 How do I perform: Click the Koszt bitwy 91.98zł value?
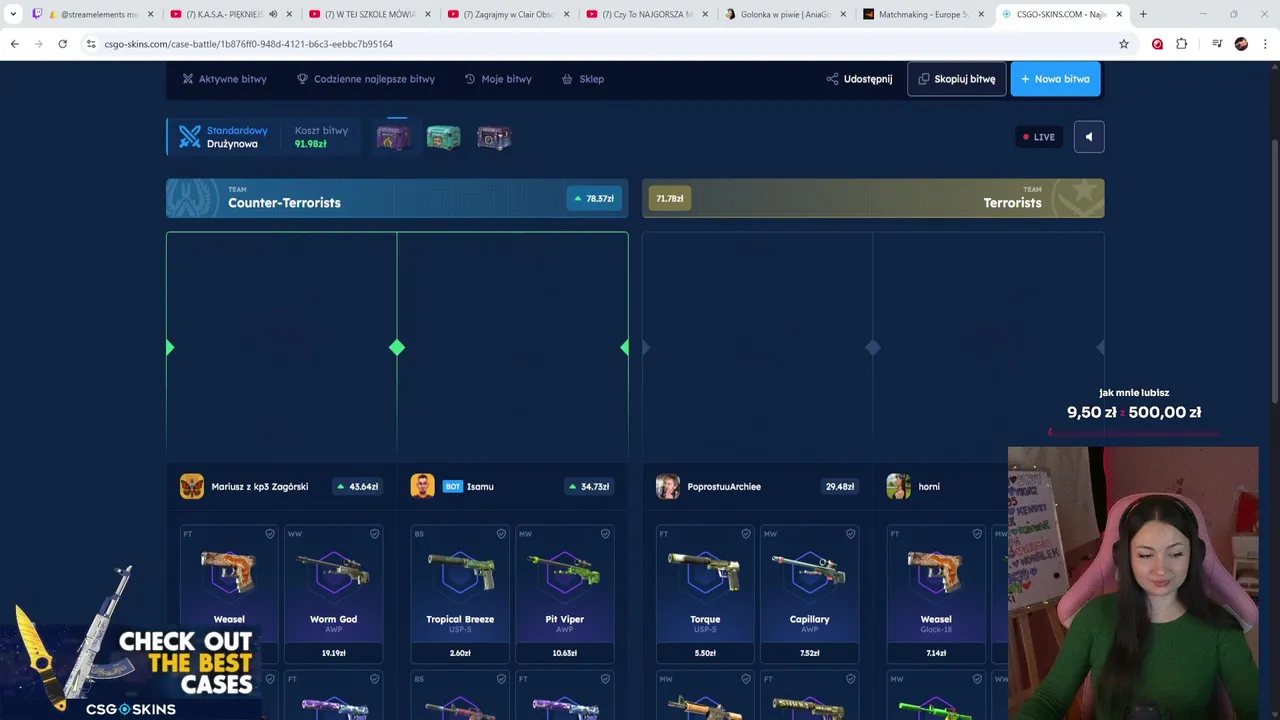pyautogui.click(x=310, y=144)
